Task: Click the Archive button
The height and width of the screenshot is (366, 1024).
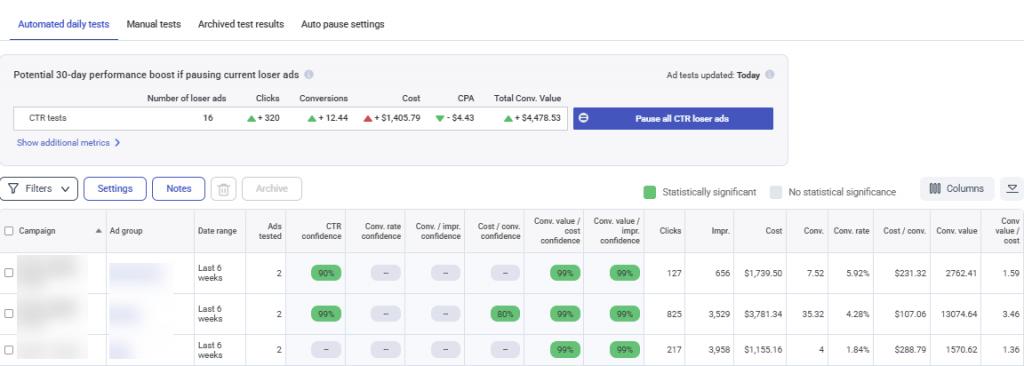Action: (x=272, y=189)
